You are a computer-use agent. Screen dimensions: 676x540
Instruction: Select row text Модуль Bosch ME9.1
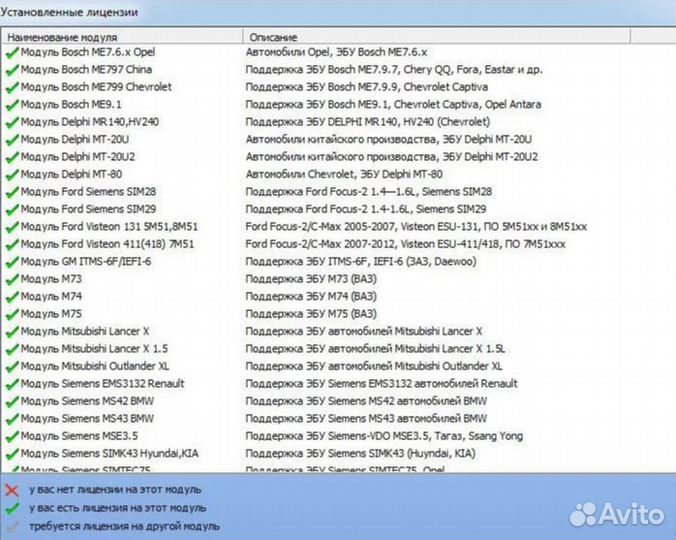71,104
